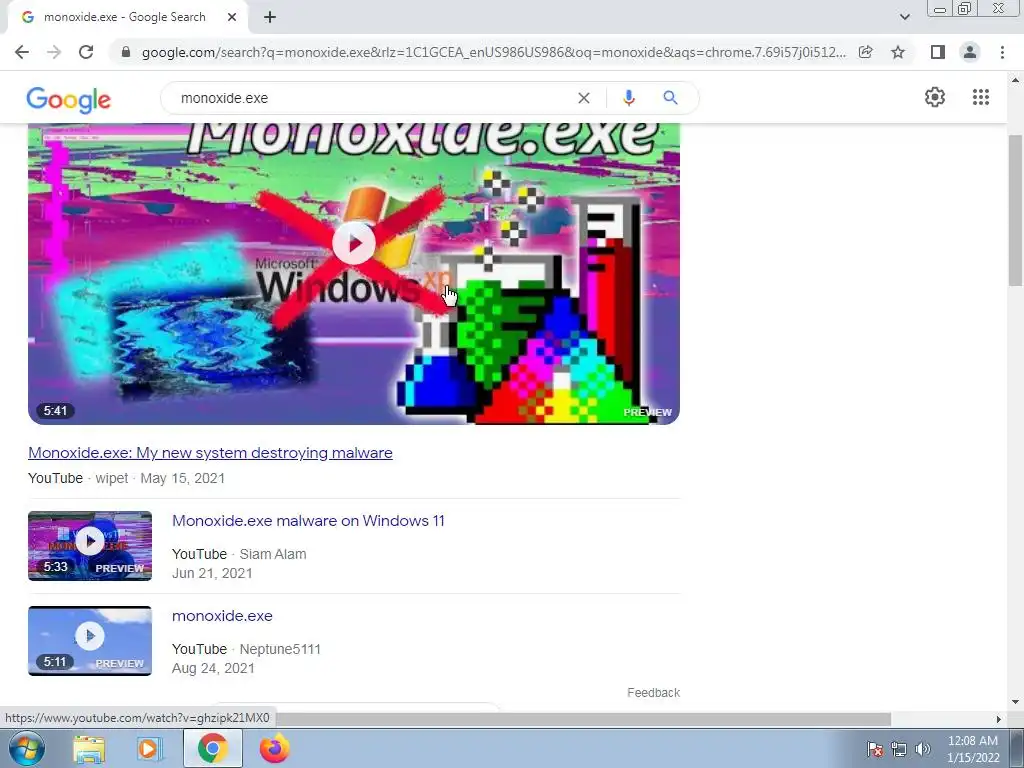Screen dimensions: 1024x768
Task: Click the 5:41 duration badge
Action: 56,411
